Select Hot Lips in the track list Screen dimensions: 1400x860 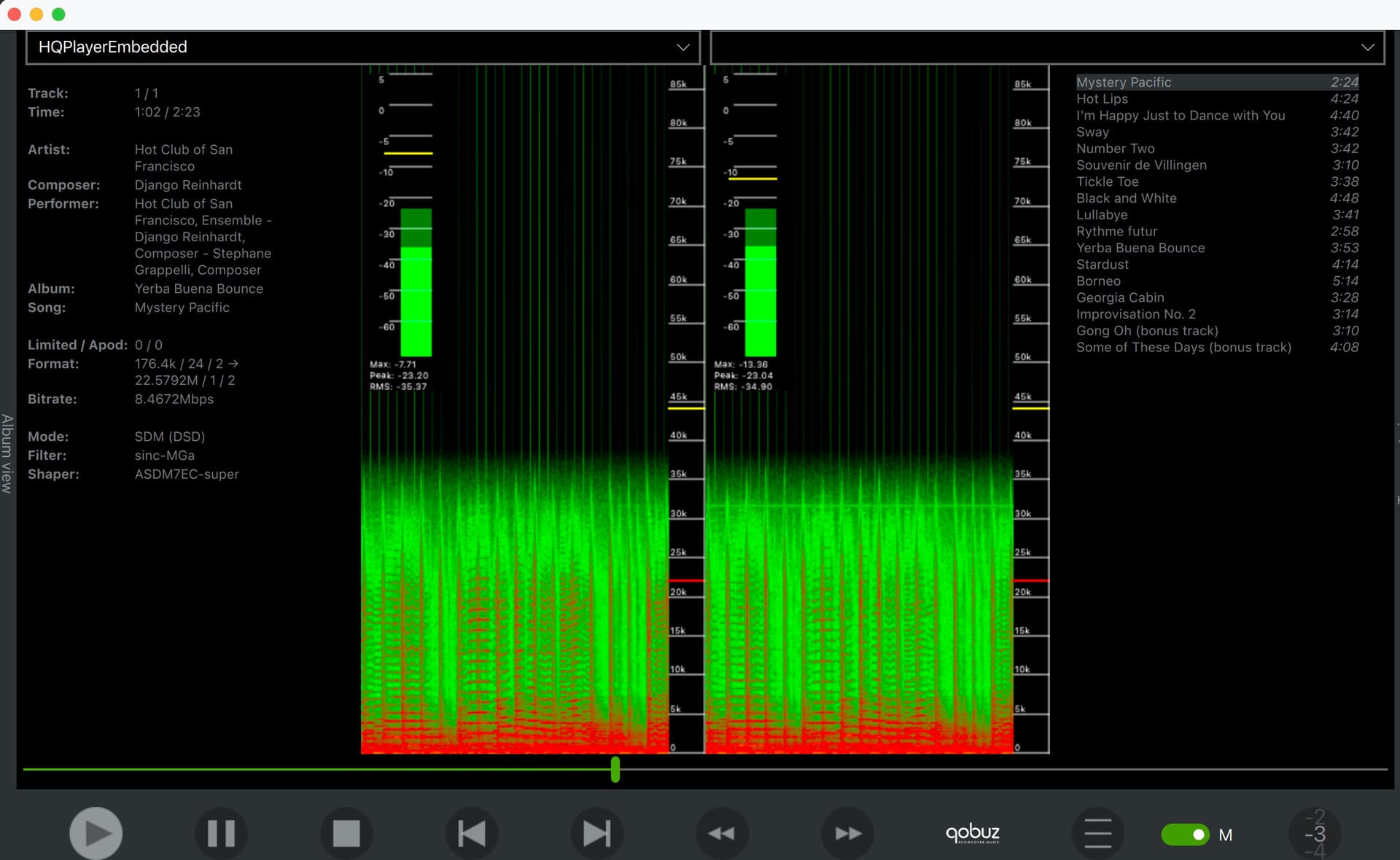(1102, 99)
